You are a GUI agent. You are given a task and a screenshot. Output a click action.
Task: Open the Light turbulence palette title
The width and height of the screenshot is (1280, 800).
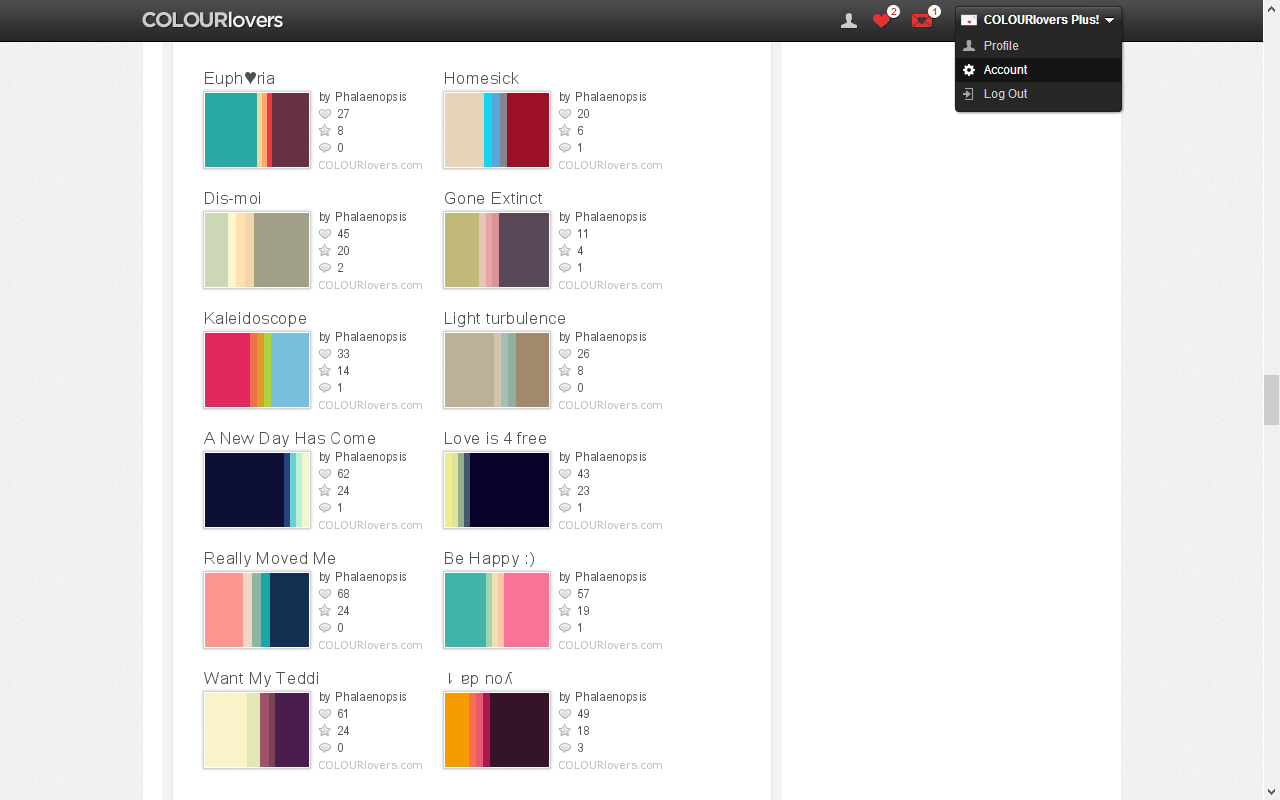pyautogui.click(x=505, y=318)
